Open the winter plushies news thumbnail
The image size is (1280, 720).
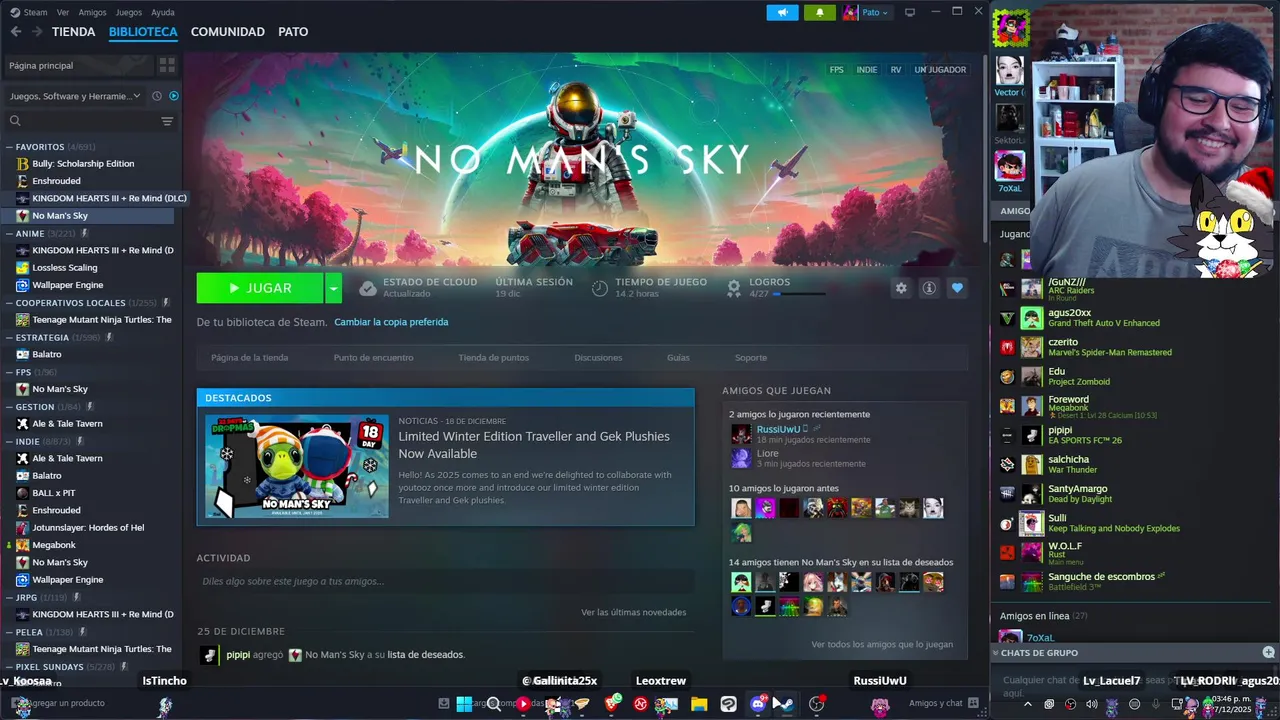pyautogui.click(x=297, y=466)
